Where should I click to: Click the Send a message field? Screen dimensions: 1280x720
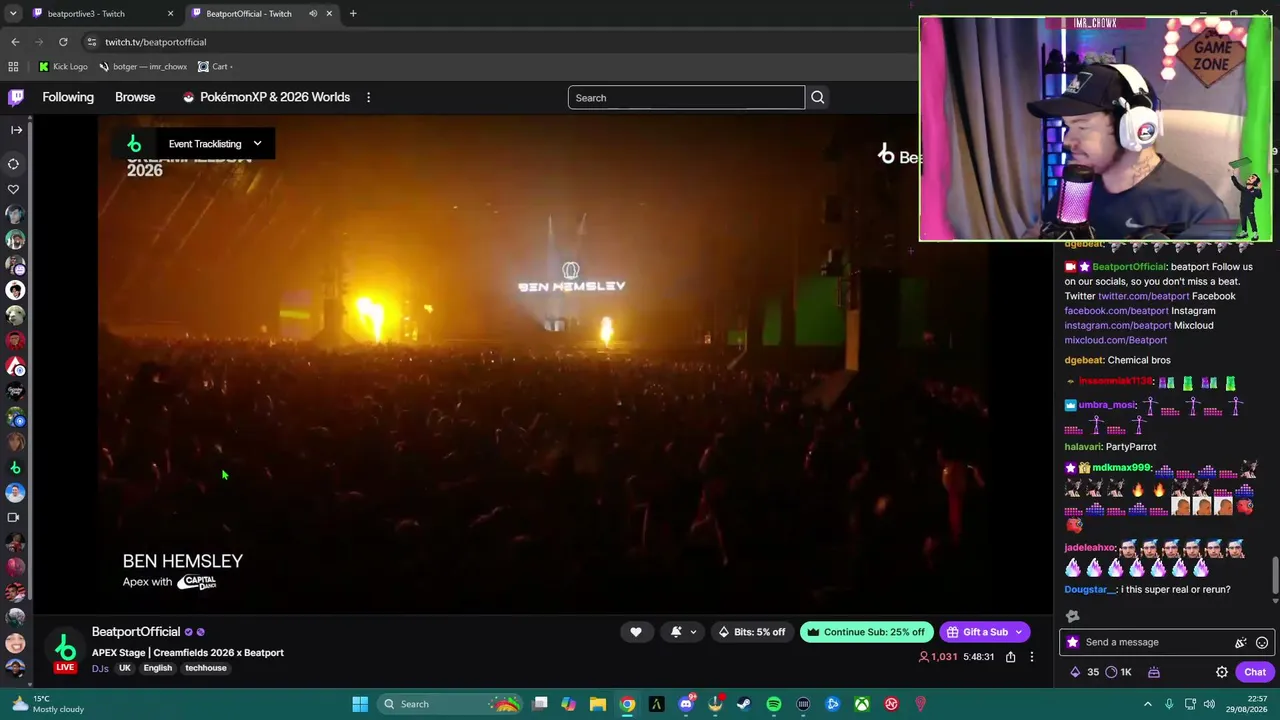pyautogui.click(x=1165, y=642)
